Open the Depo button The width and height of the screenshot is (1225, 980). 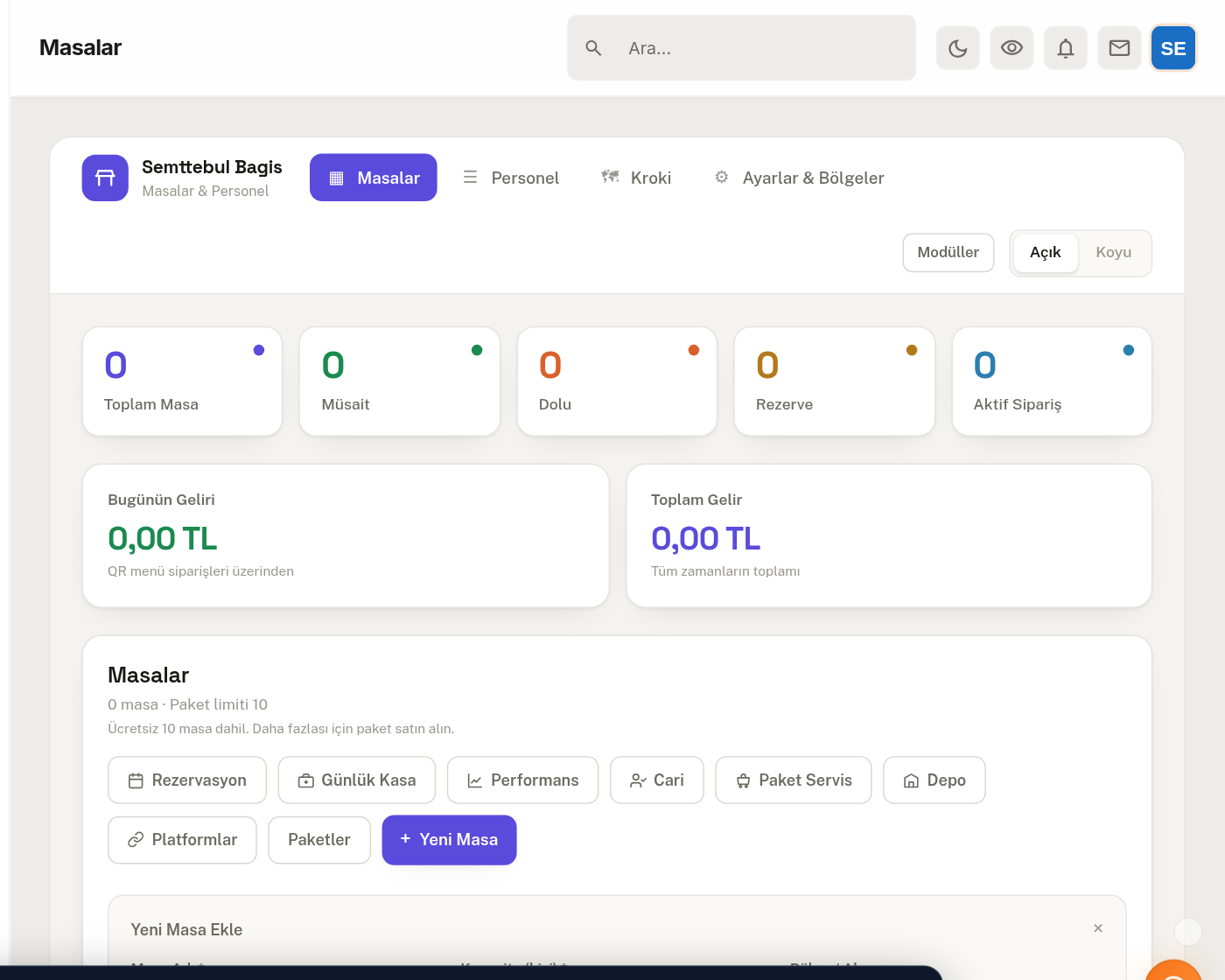pos(934,780)
